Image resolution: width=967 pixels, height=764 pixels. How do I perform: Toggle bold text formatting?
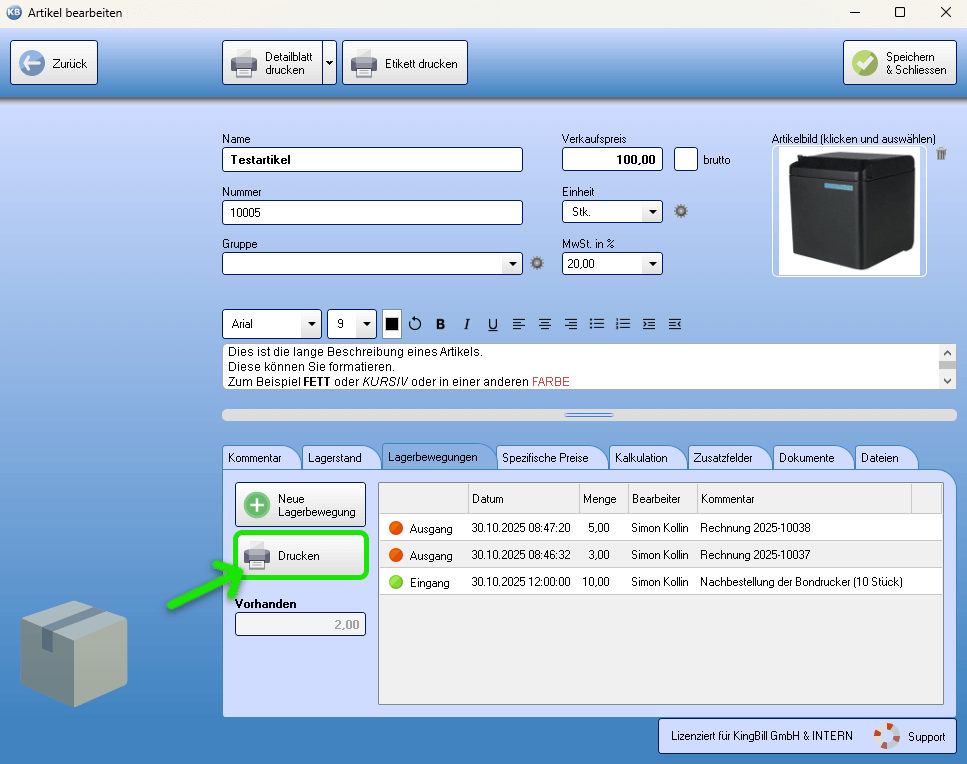tap(440, 324)
